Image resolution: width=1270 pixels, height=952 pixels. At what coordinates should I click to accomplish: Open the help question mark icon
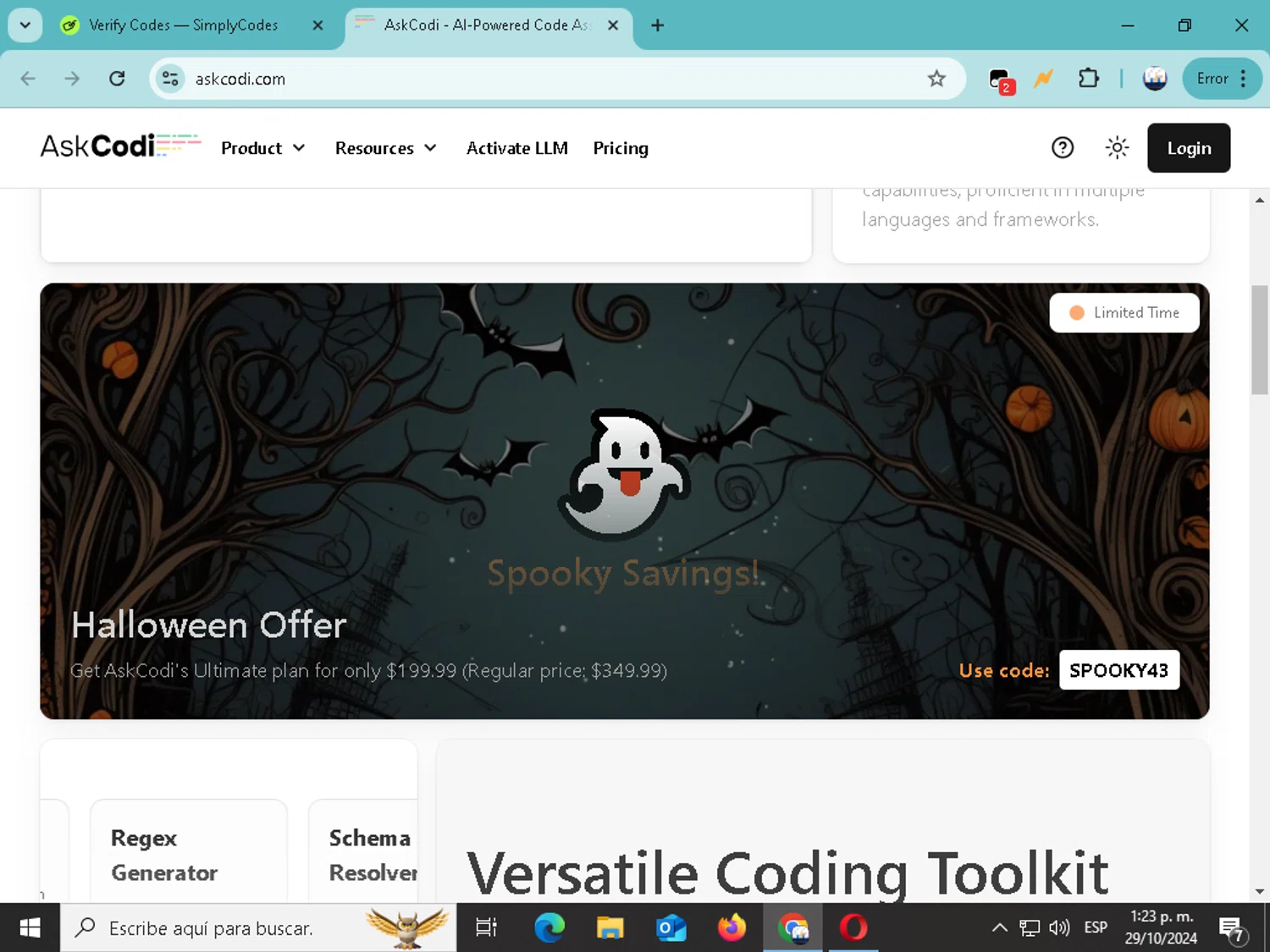tap(1063, 148)
